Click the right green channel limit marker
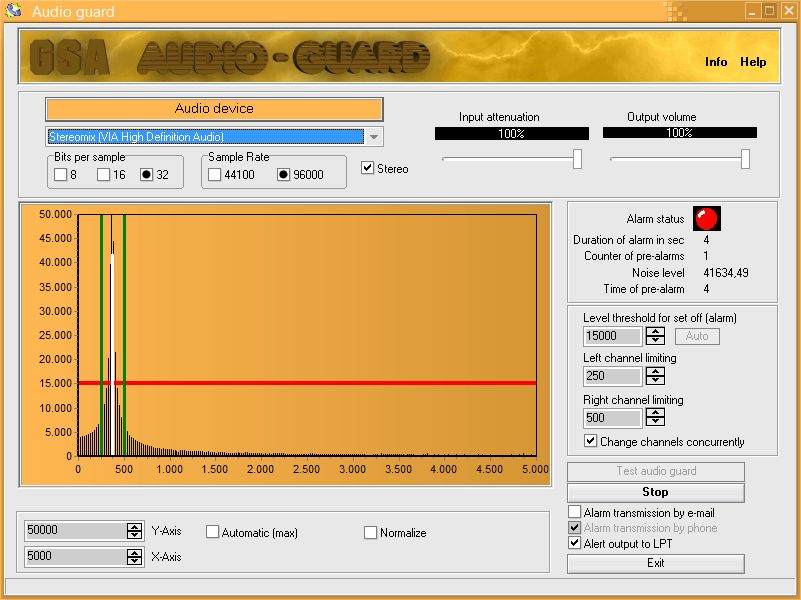This screenshot has width=801, height=600. click(124, 334)
